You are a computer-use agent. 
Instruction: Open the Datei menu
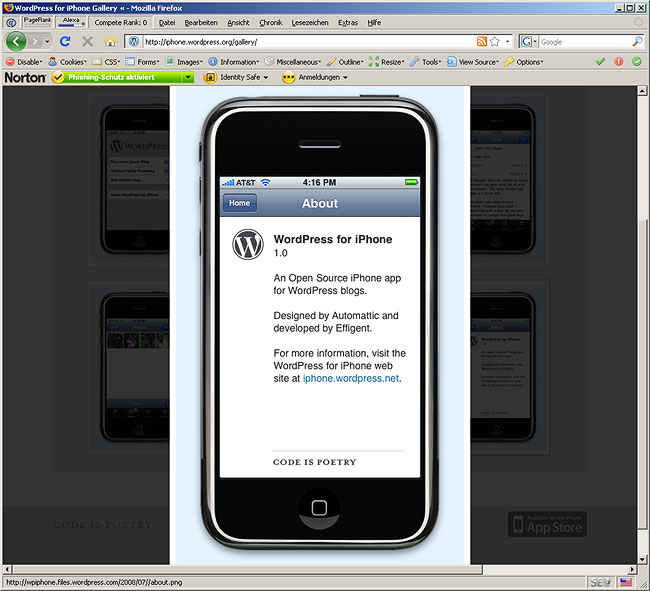[x=167, y=22]
